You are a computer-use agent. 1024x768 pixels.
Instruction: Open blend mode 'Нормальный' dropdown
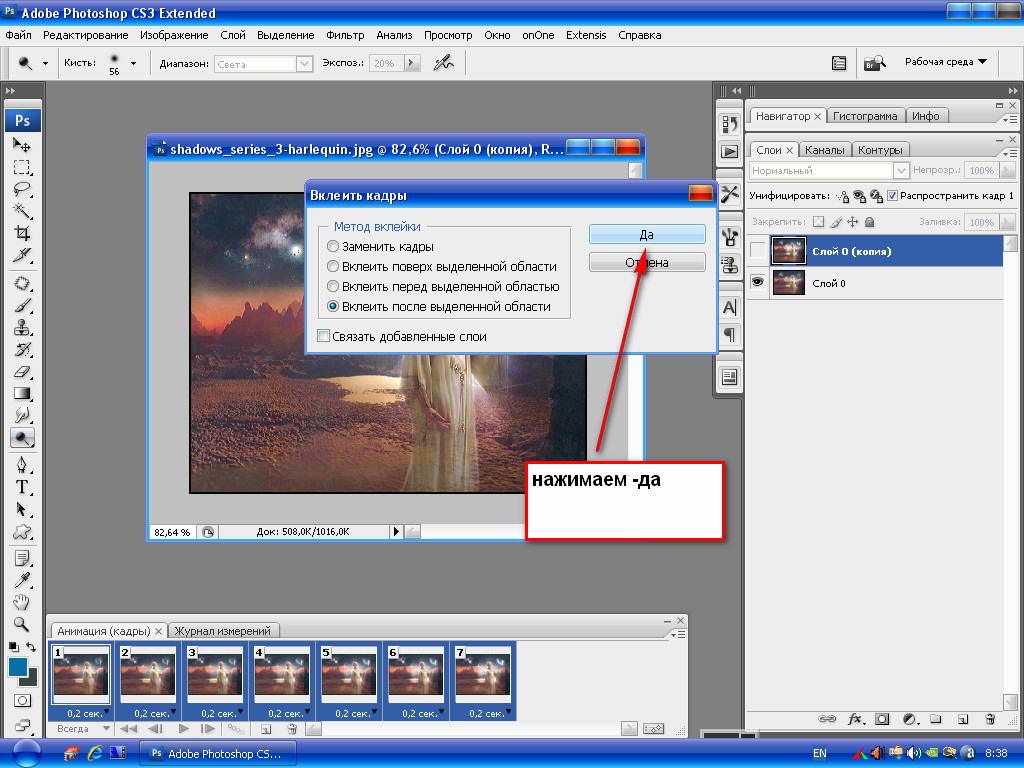tap(901, 170)
